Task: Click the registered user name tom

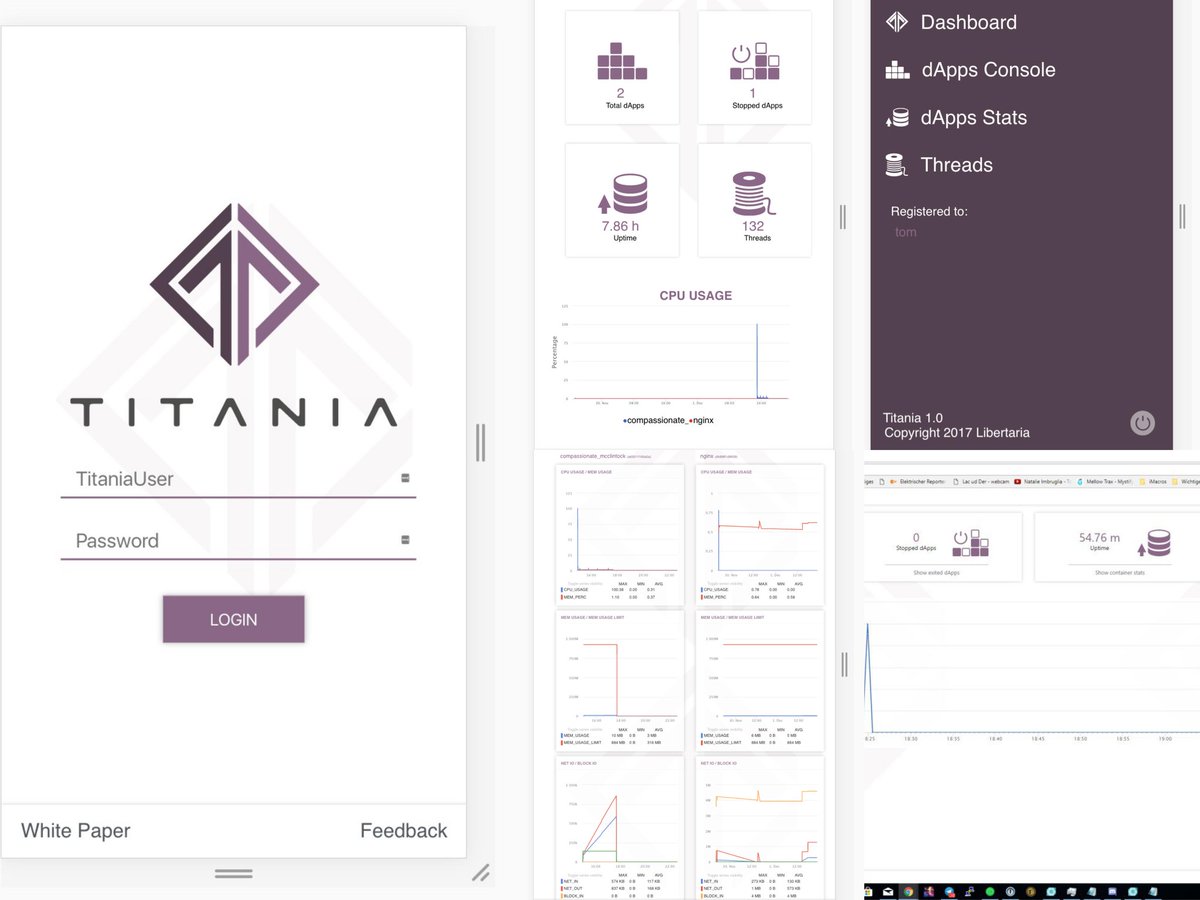Action: coord(905,232)
